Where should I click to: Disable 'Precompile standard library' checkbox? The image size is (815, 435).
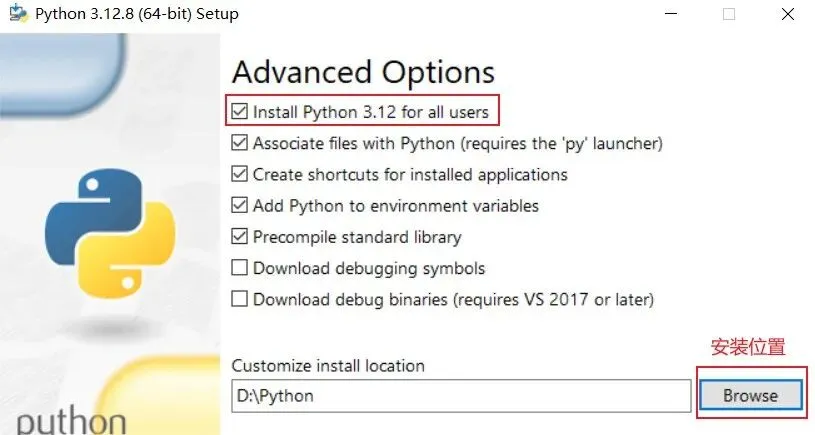[240, 237]
